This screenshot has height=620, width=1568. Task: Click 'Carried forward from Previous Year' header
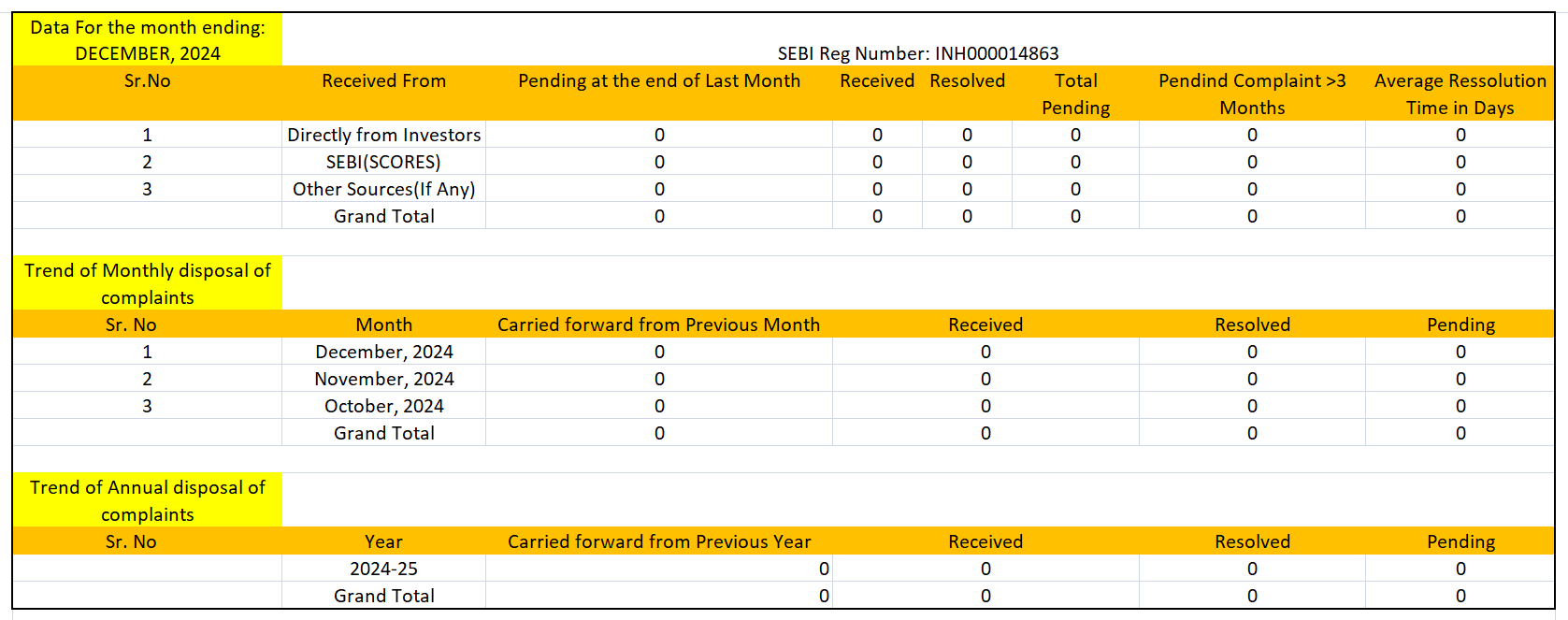[x=659, y=541]
